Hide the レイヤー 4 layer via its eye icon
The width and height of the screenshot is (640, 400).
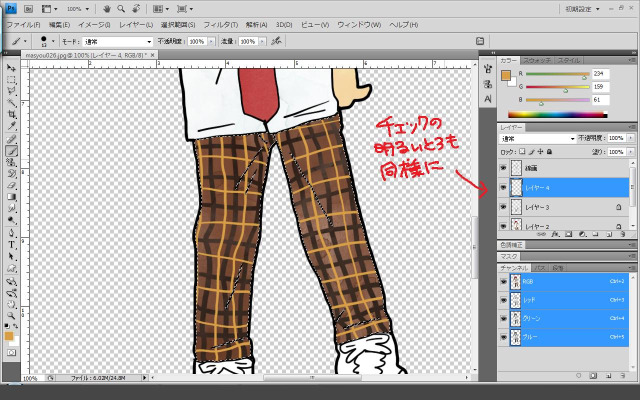tap(503, 187)
